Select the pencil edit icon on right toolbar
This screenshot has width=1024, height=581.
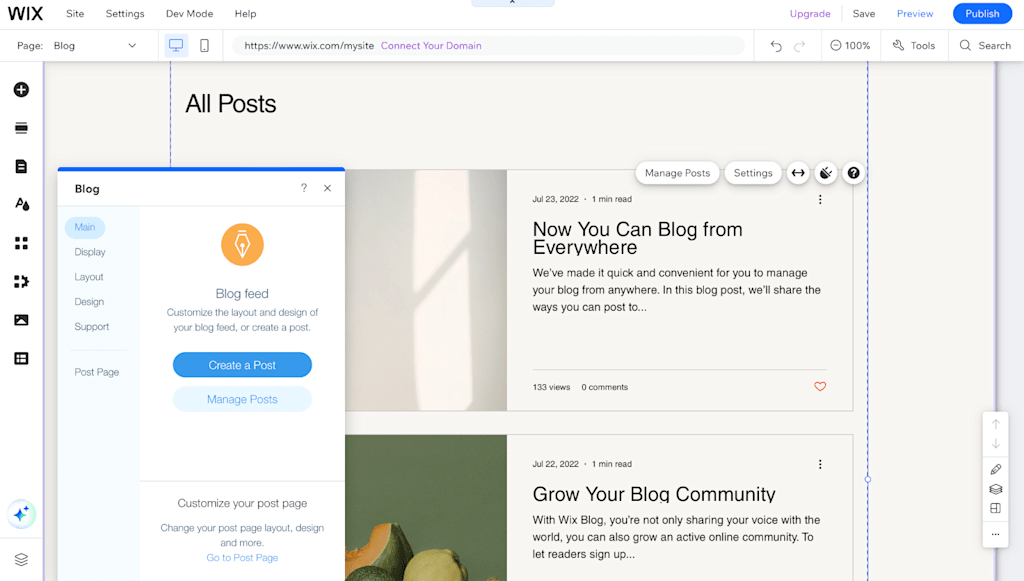point(995,469)
